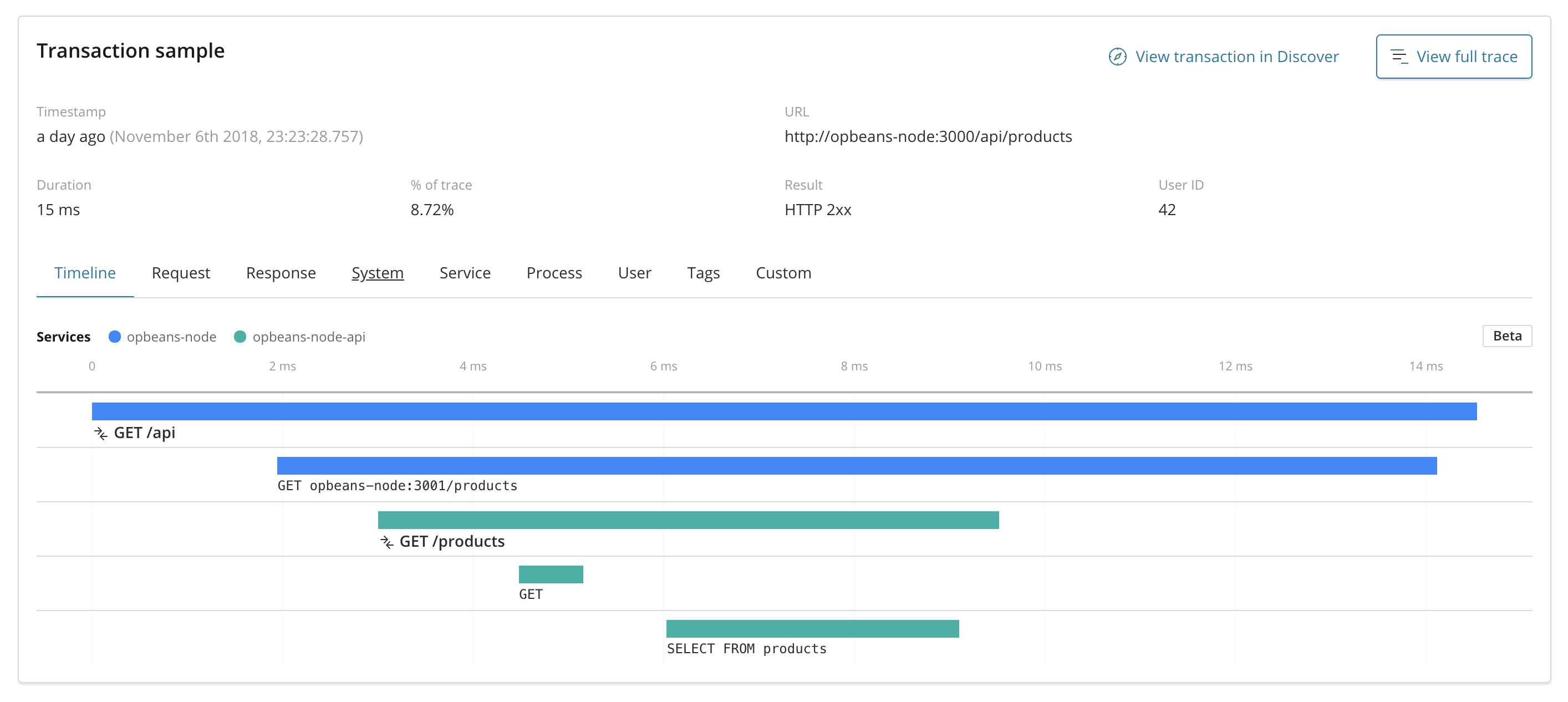Select the GET opbeans-node:3001/products span bar

tap(857, 466)
